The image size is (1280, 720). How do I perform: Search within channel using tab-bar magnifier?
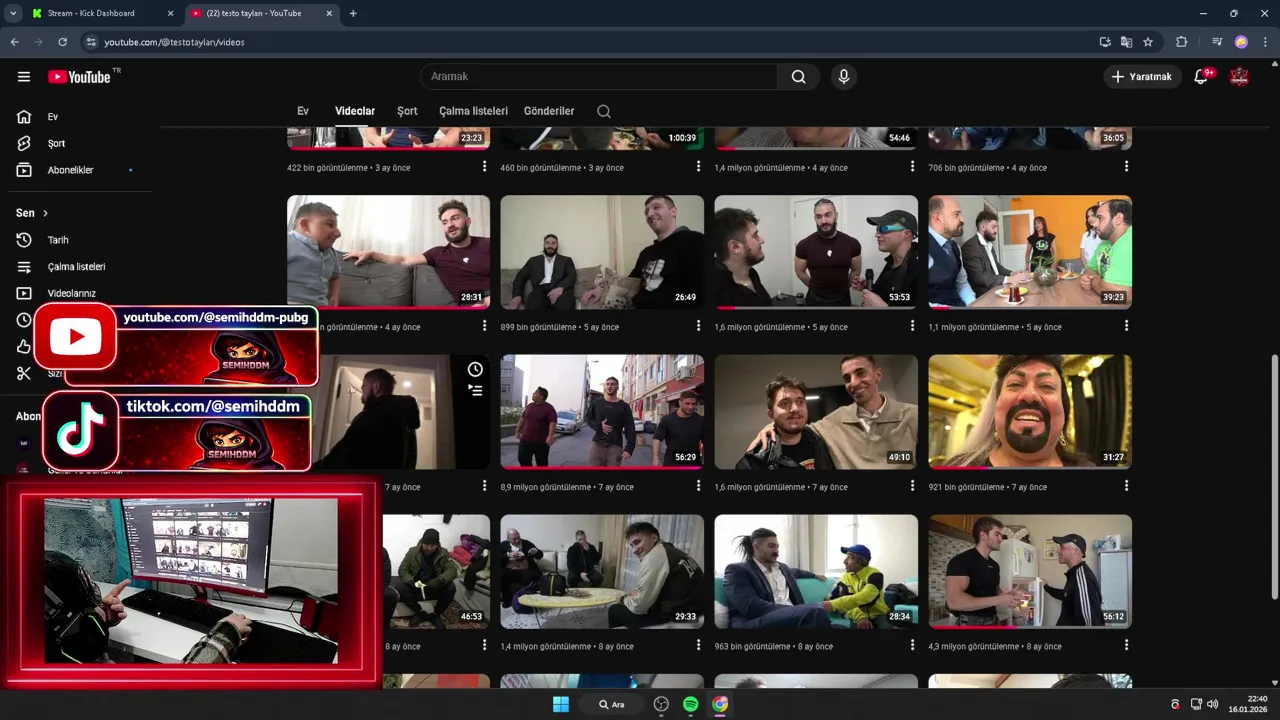pyautogui.click(x=604, y=111)
